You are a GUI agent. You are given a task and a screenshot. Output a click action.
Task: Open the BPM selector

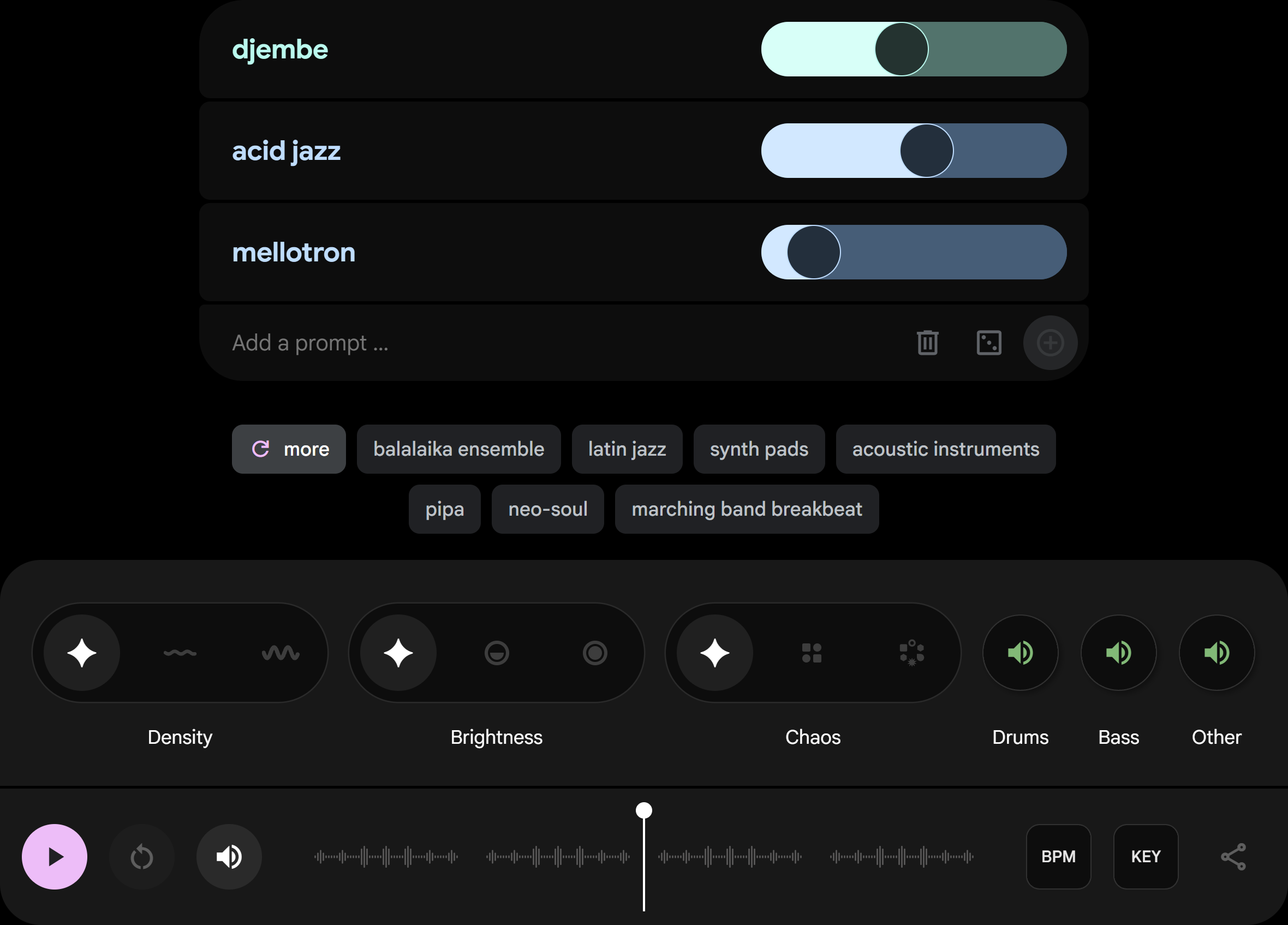coord(1058,856)
